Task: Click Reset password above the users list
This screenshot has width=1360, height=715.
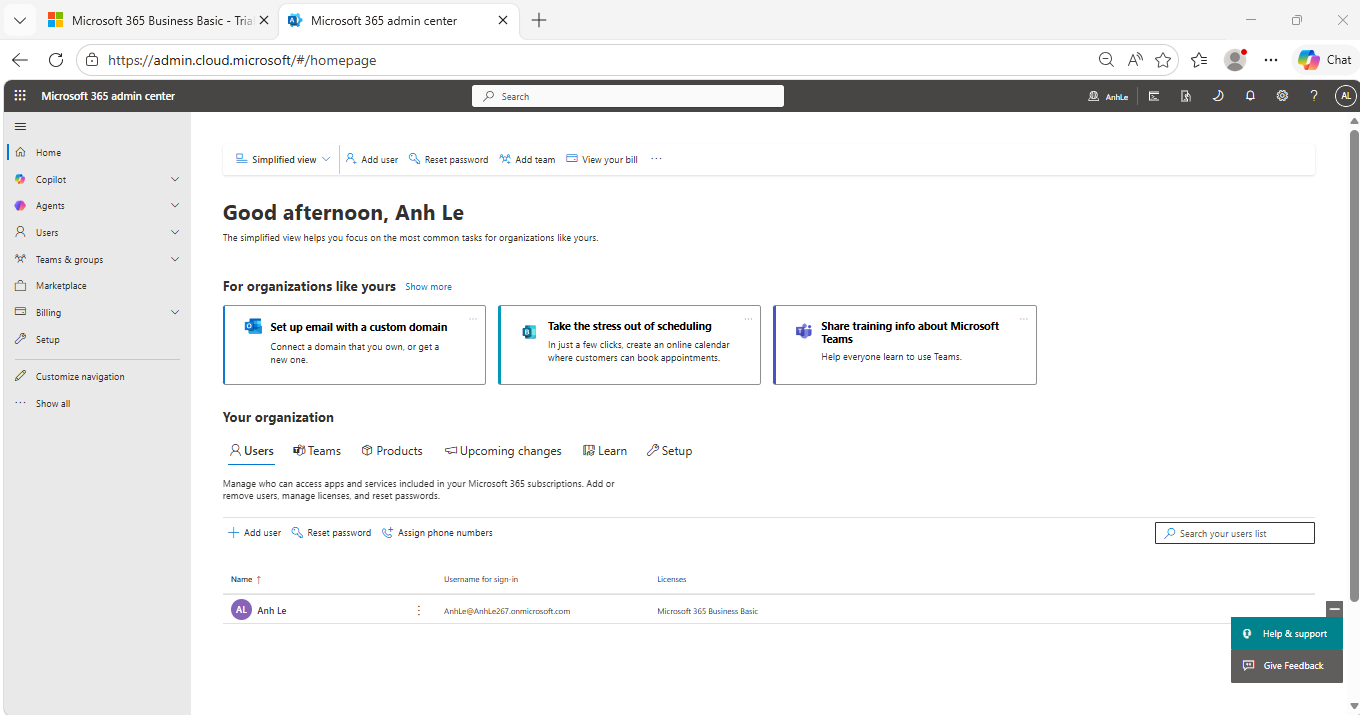Action: [x=331, y=533]
